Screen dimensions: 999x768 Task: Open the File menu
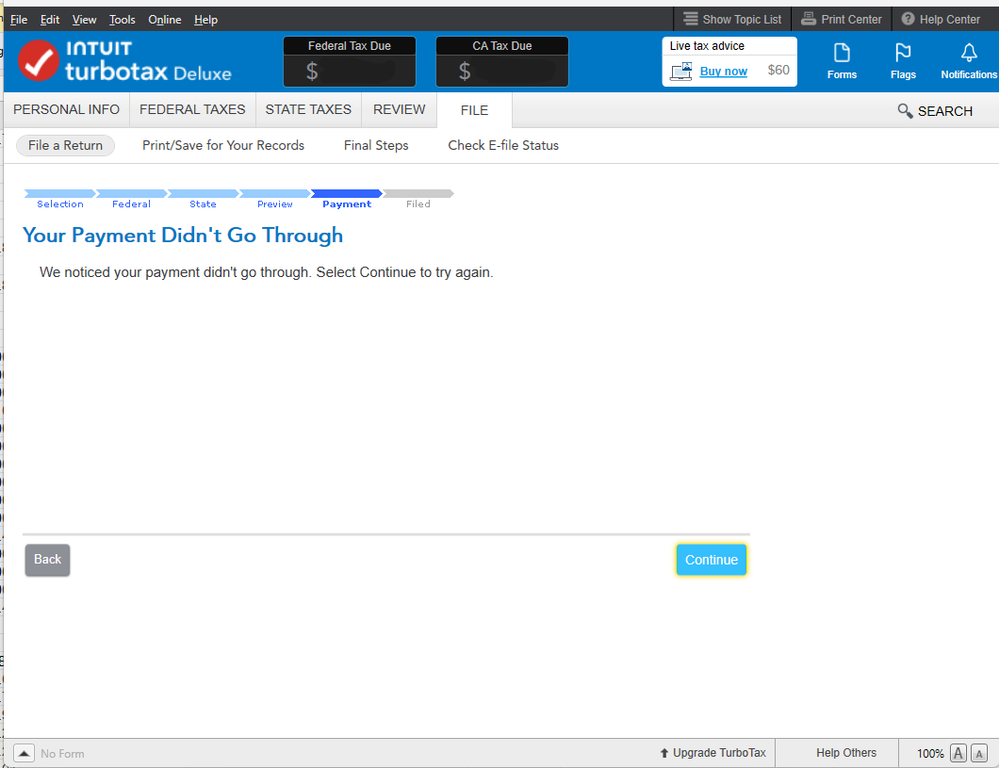tap(19, 20)
